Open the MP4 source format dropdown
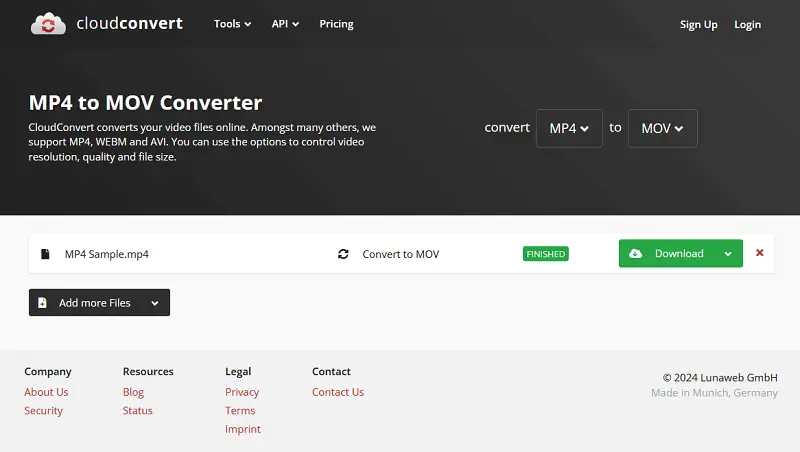This screenshot has width=800, height=452. [569, 128]
